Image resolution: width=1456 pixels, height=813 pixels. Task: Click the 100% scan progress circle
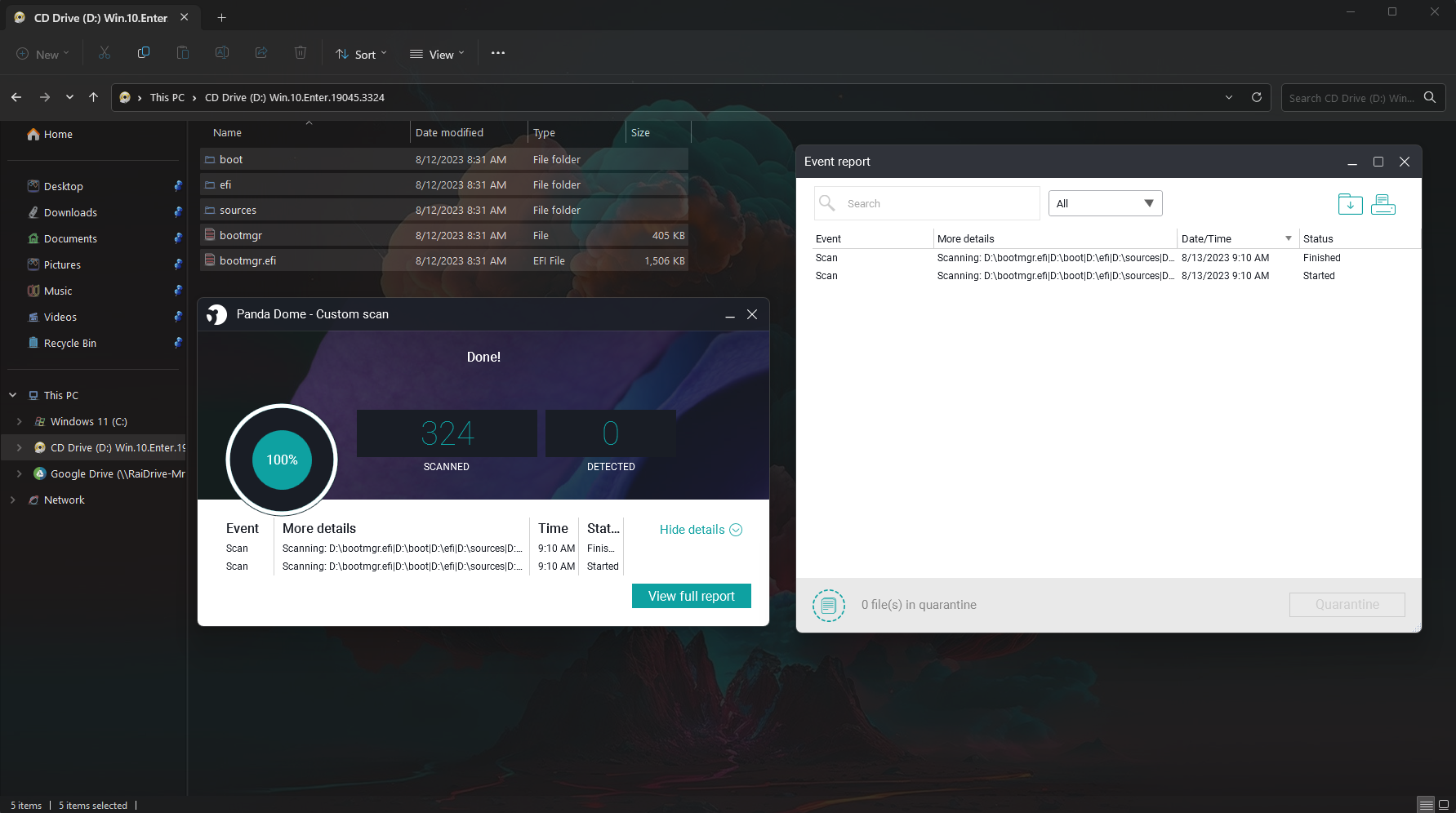[282, 460]
